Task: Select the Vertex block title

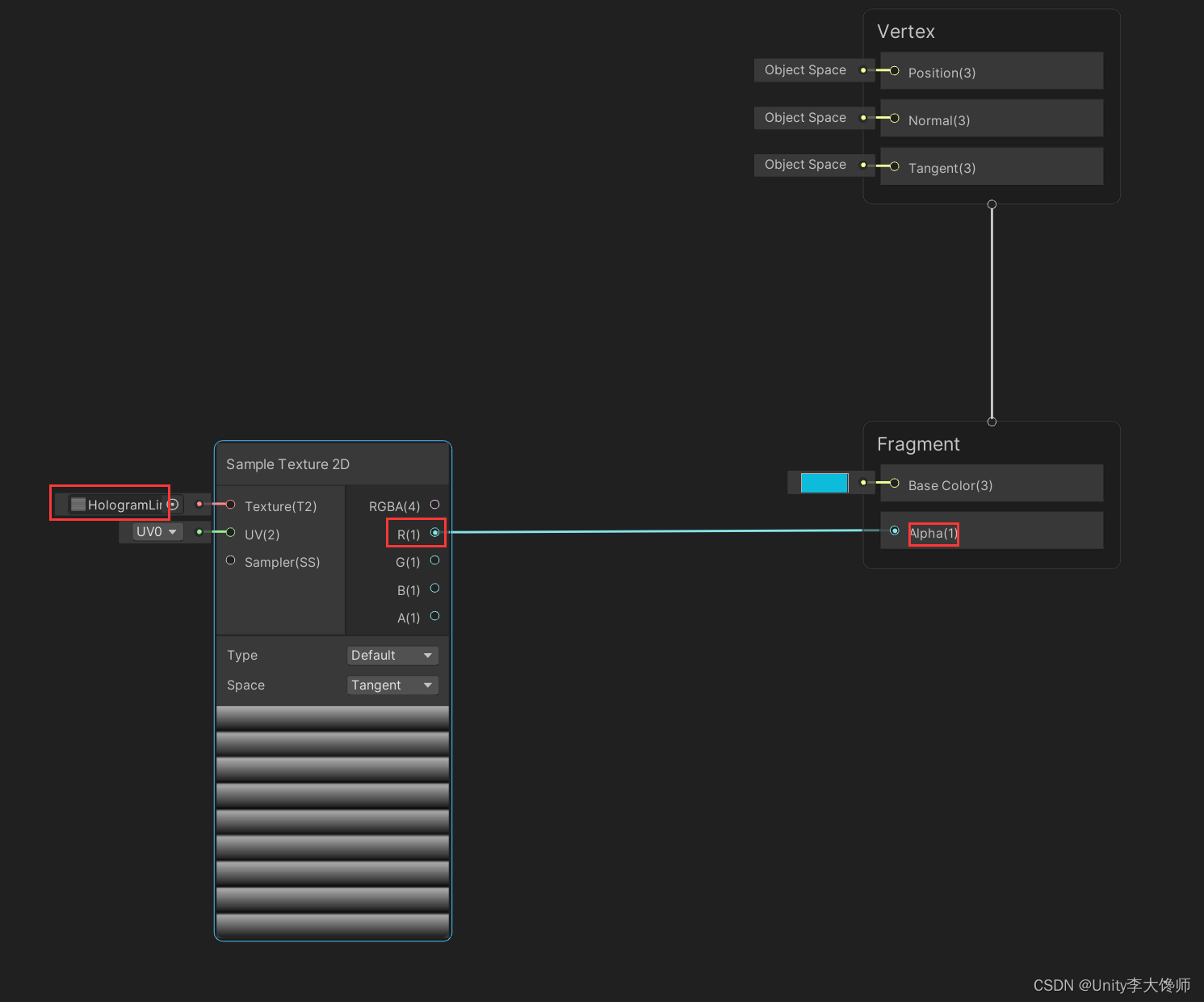Action: [906, 31]
